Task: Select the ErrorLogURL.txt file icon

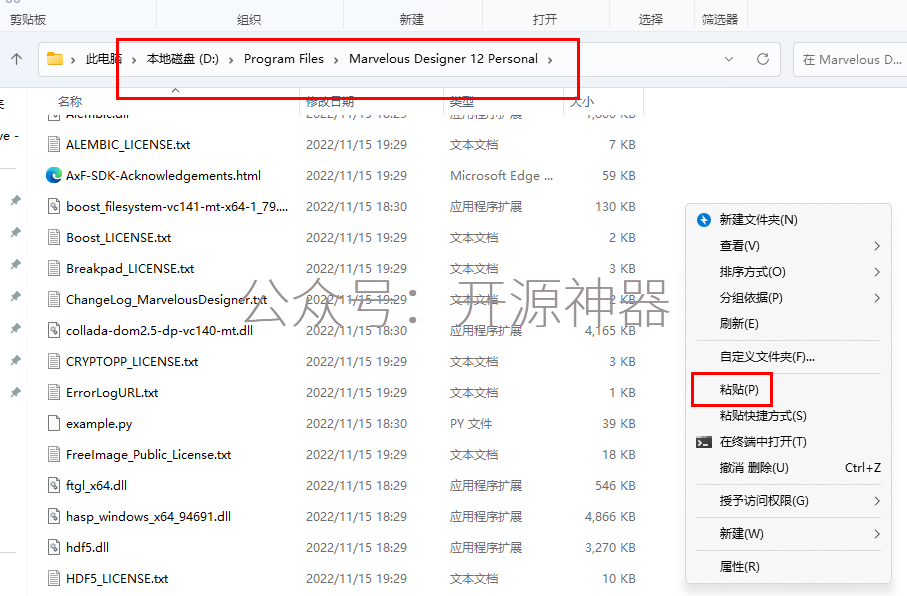Action: point(54,392)
